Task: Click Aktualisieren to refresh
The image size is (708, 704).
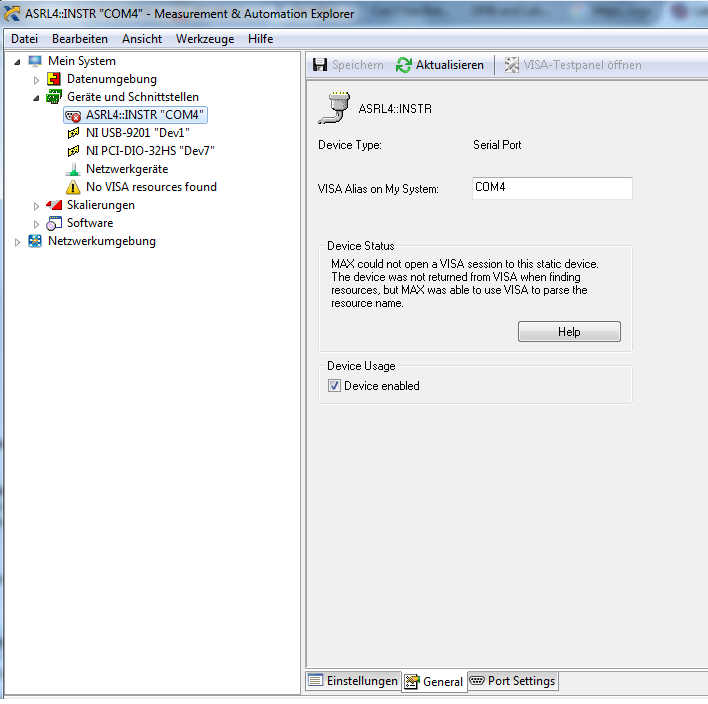Action: (440, 65)
